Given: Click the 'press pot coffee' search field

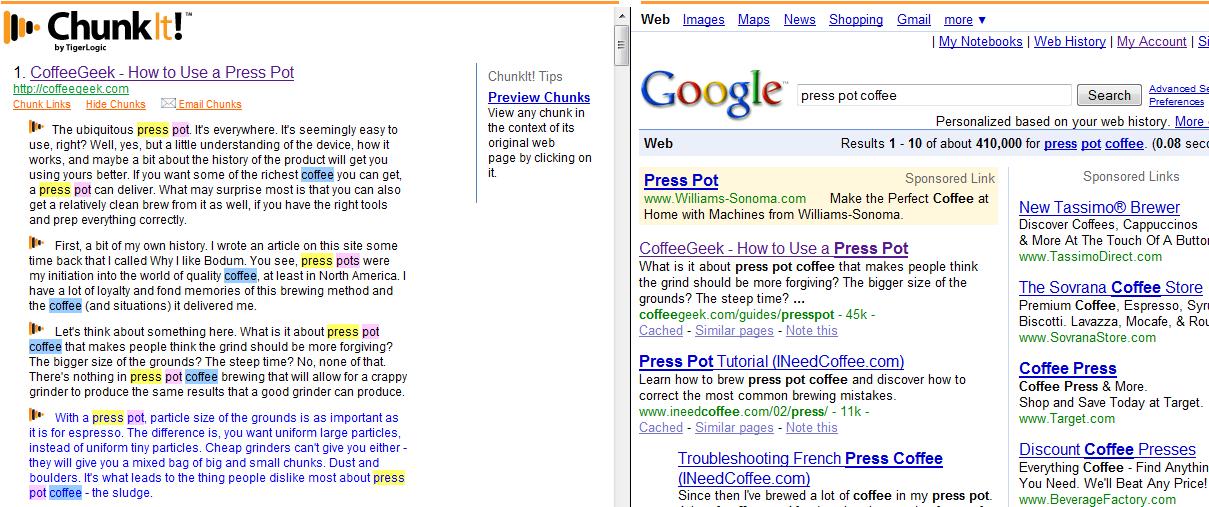Looking at the screenshot, I should [933, 96].
